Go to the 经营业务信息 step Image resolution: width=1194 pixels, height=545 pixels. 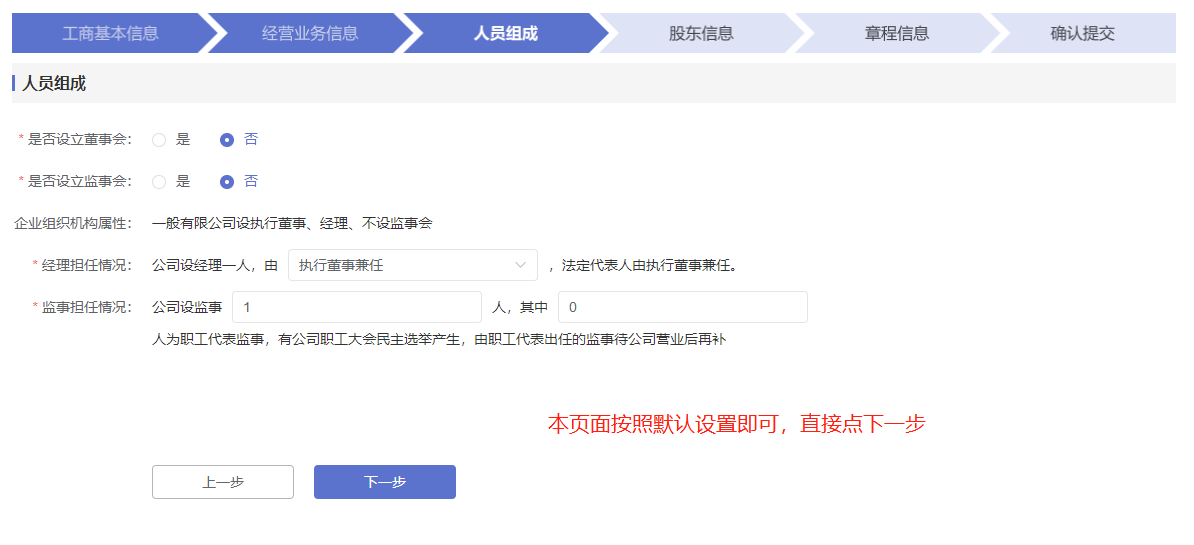tap(310, 33)
